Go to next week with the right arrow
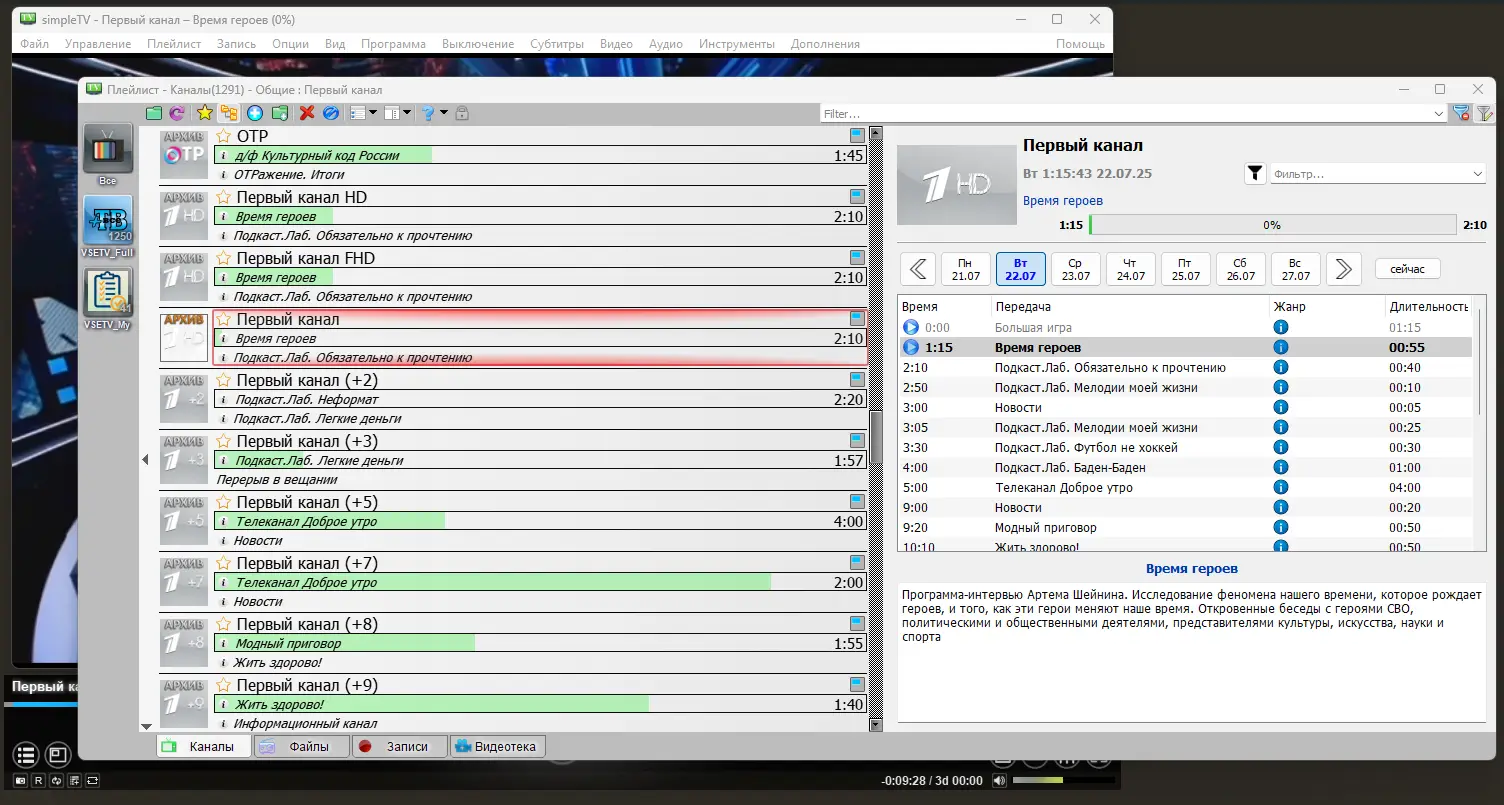 click(x=1343, y=269)
